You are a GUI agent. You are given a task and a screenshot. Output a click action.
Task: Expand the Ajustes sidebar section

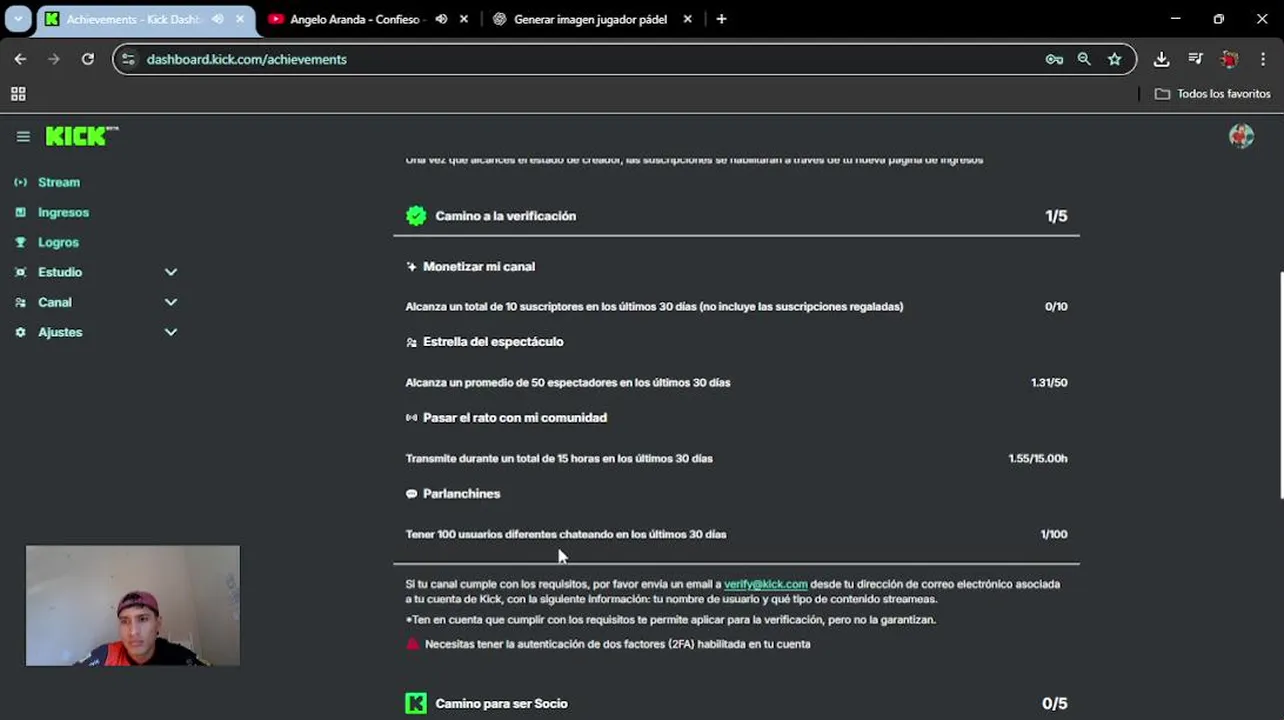(x=171, y=332)
